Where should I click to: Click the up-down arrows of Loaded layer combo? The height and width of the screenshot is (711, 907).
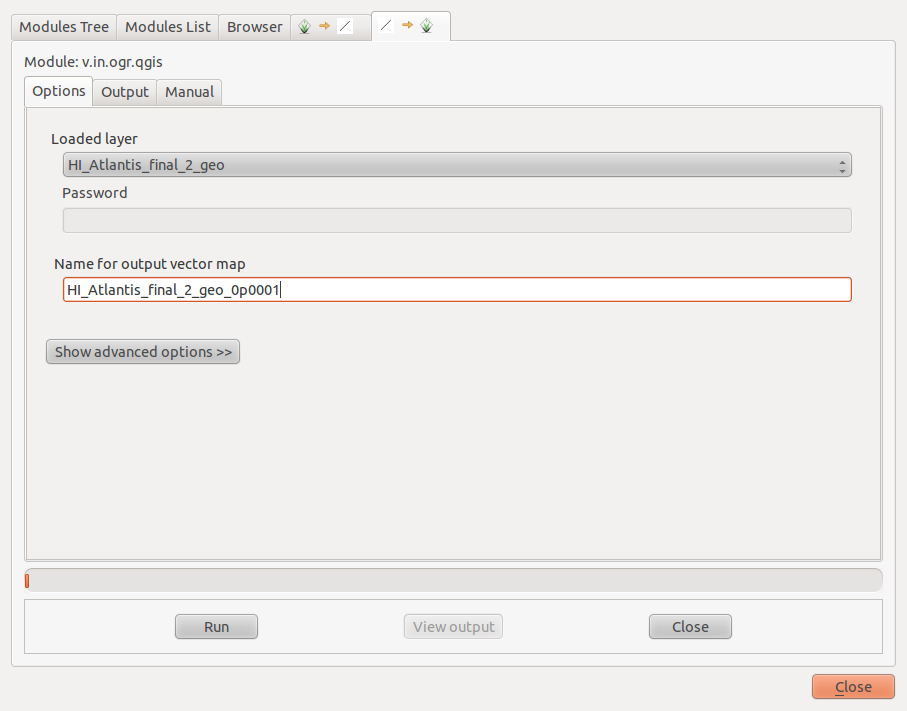coord(843,165)
